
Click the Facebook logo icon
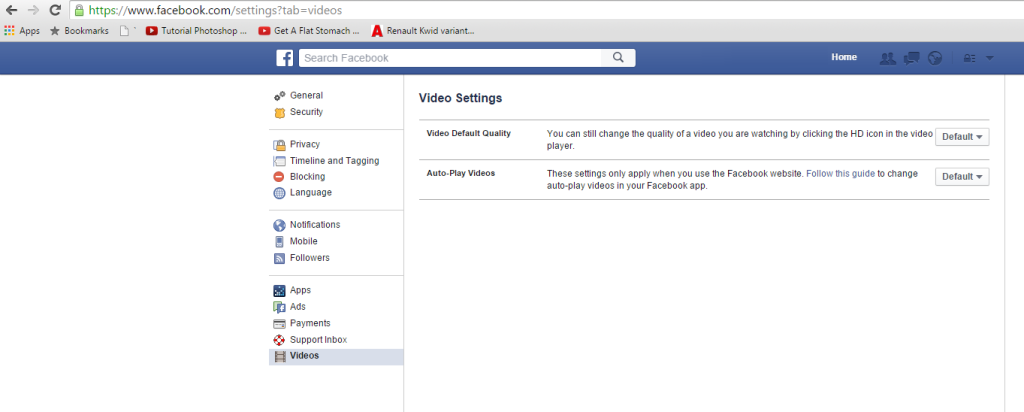285,58
